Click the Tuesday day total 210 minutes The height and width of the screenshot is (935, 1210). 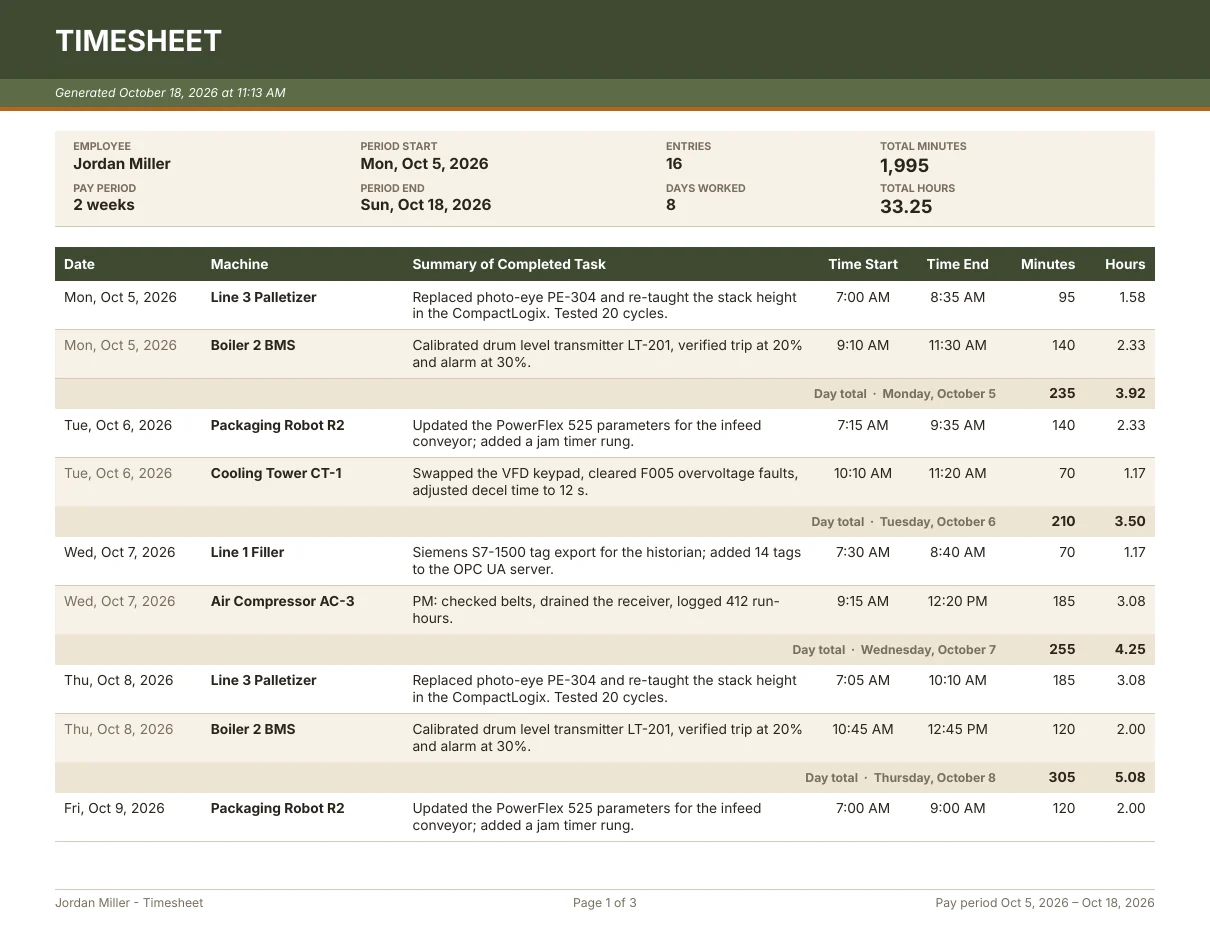1063,522
